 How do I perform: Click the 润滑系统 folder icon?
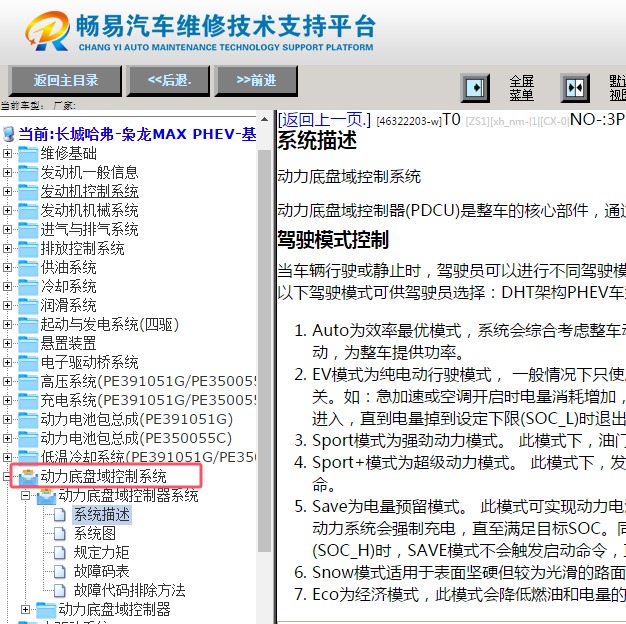coord(28,306)
